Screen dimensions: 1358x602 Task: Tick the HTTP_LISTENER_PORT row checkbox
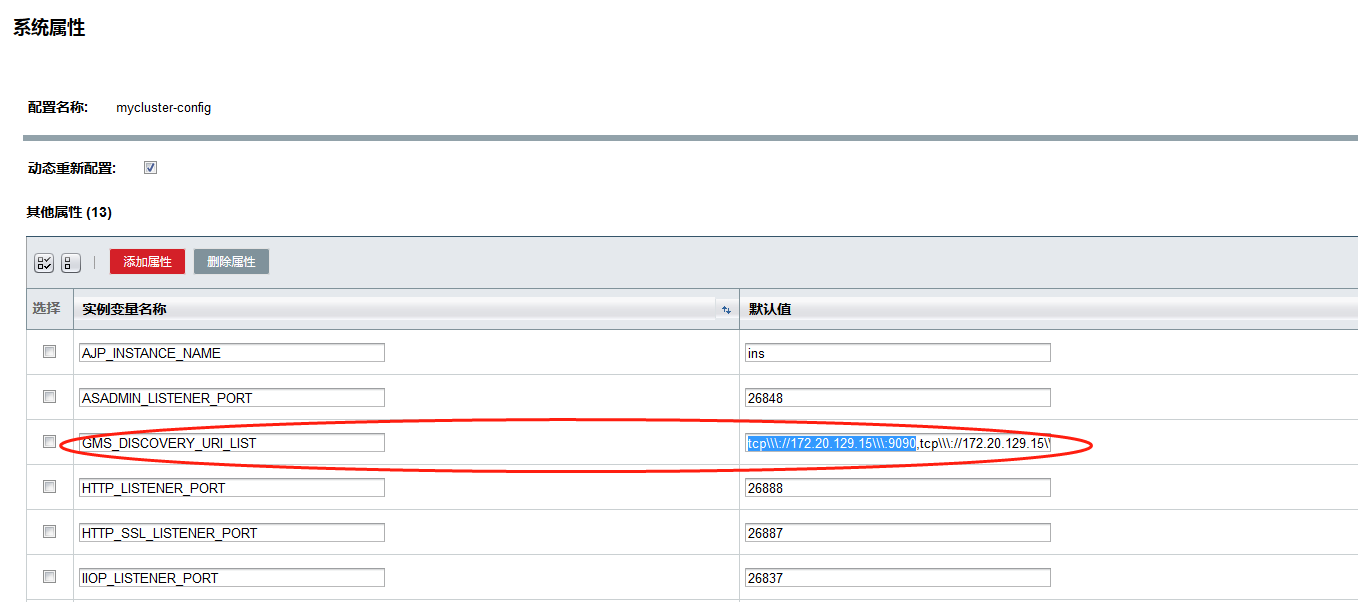tap(49, 487)
